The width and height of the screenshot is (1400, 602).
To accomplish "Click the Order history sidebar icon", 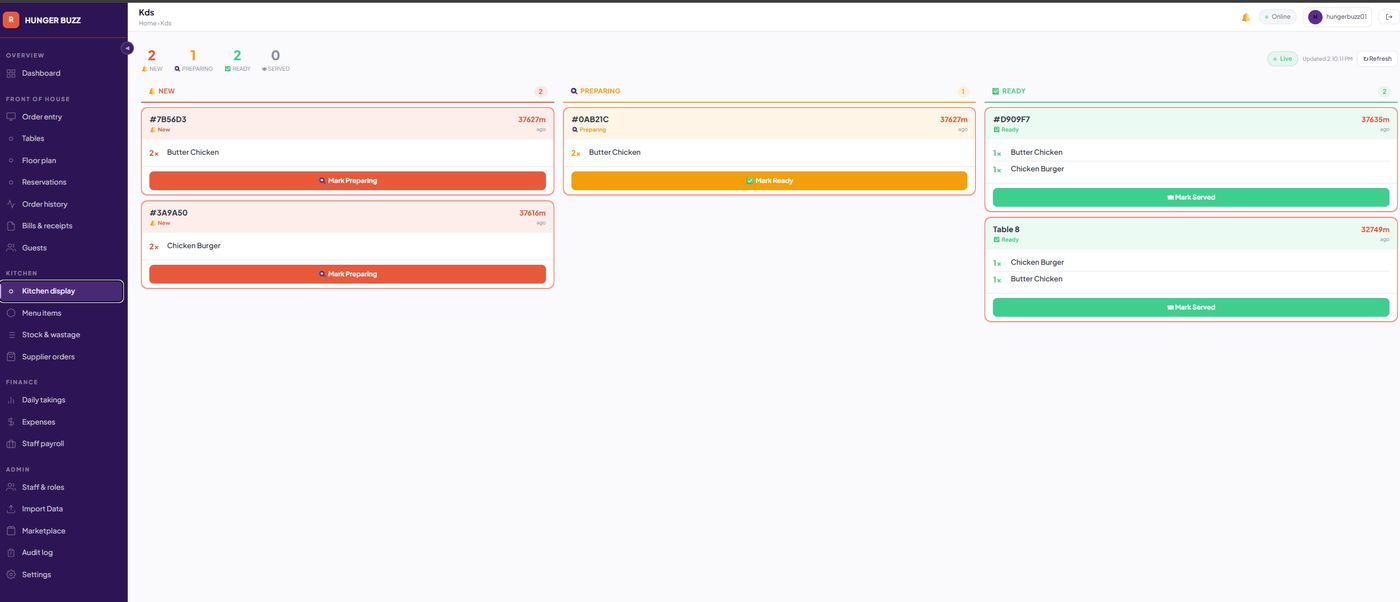I will (x=11, y=204).
